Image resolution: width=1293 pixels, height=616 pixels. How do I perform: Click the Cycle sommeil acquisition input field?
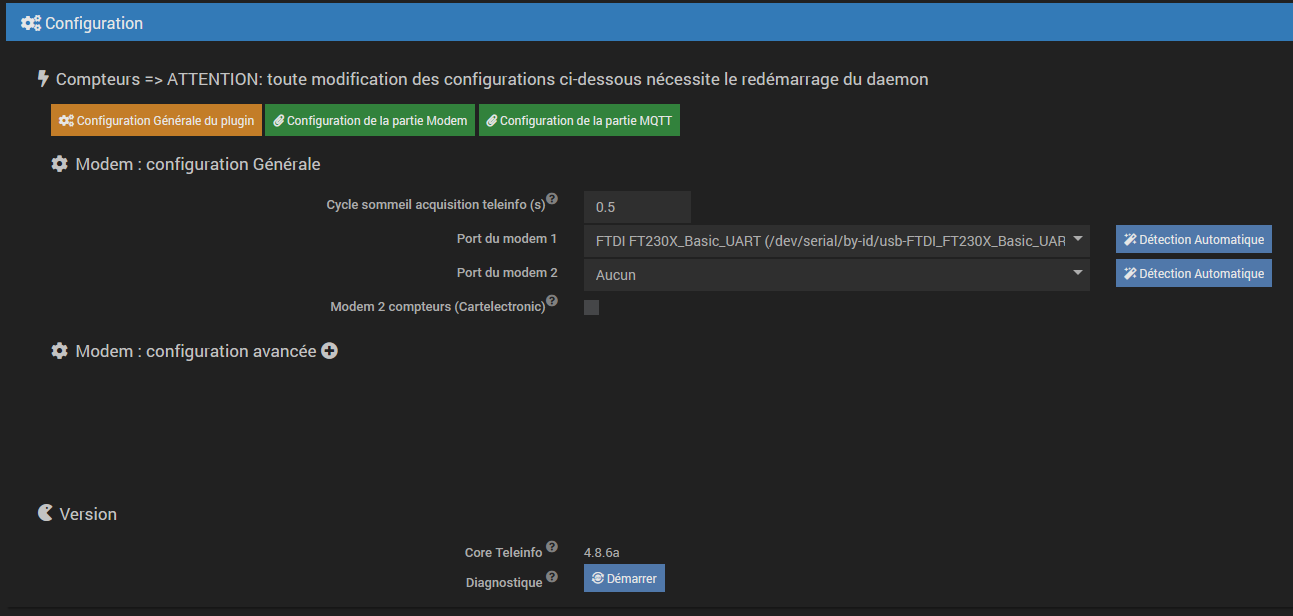[x=637, y=207]
